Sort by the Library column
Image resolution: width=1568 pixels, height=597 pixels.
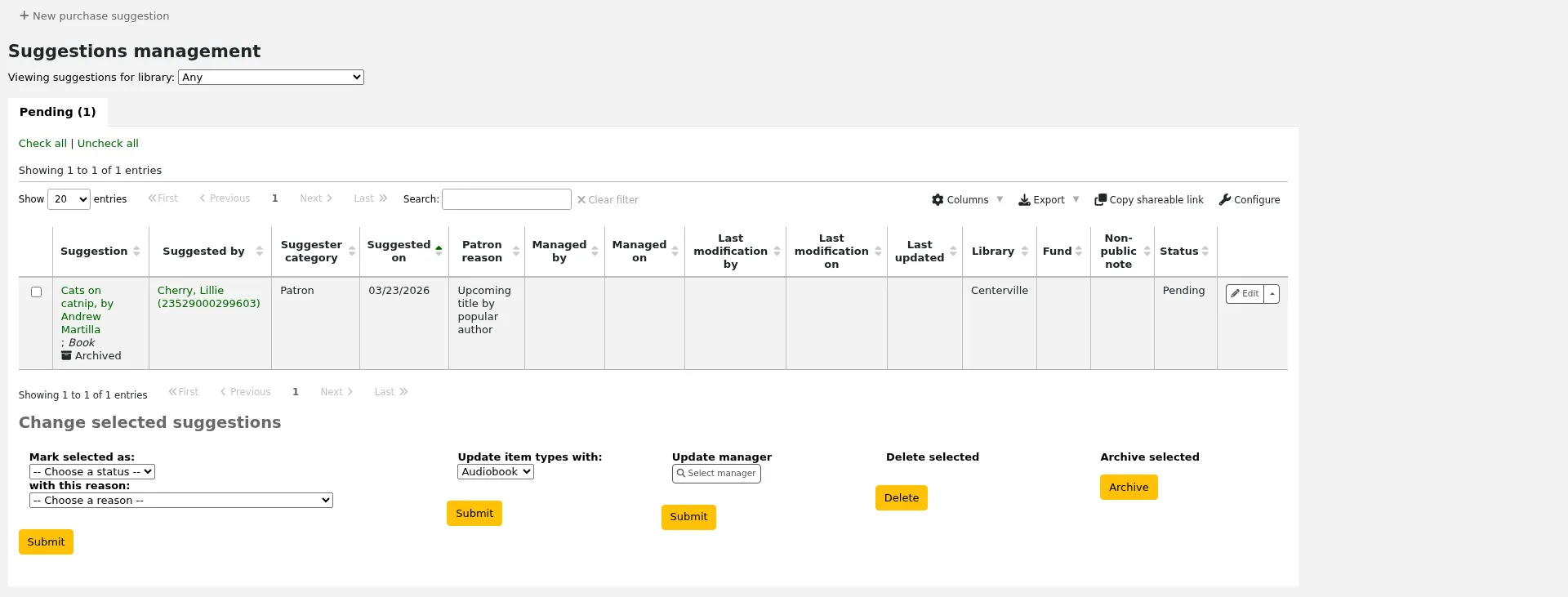tap(1000, 251)
